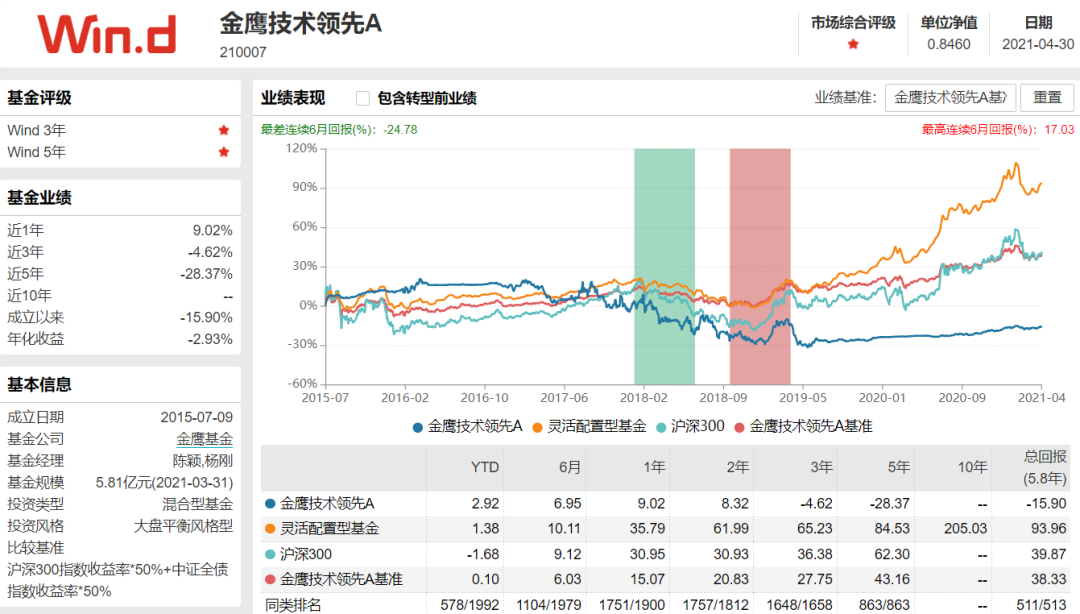The height and width of the screenshot is (614, 1080).
Task: Click the 单位净值 value 0.8460
Action: 948,44
